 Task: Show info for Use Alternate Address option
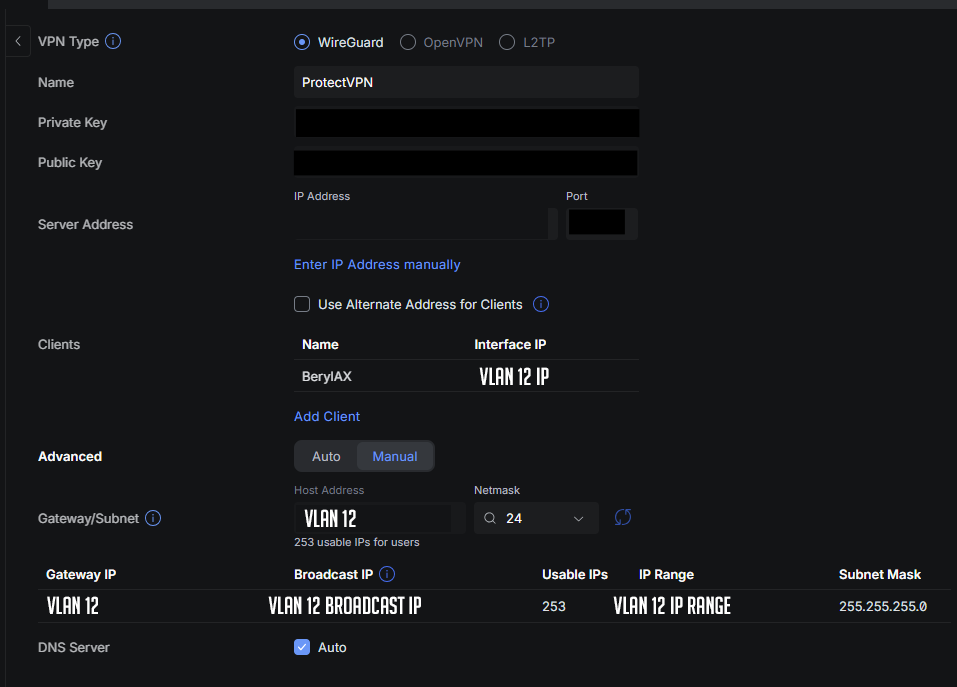tap(541, 304)
